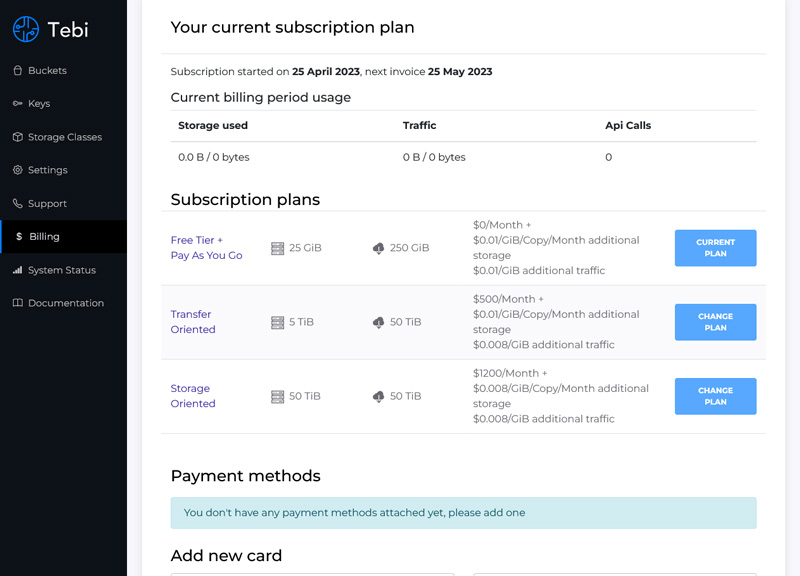Select the Keys icon in the sidebar
This screenshot has width=800, height=576.
pyautogui.click(x=18, y=104)
